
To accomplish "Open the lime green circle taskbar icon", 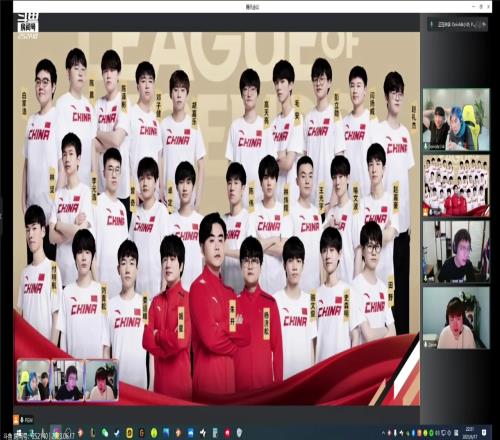I will coord(154,433).
